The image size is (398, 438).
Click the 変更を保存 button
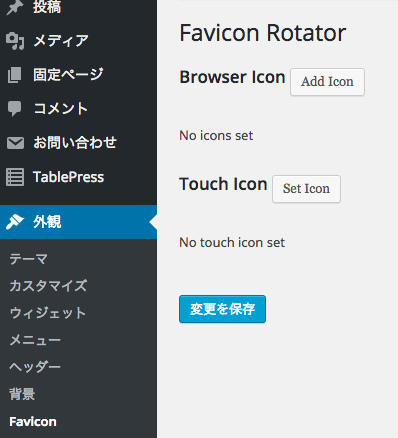tap(222, 309)
